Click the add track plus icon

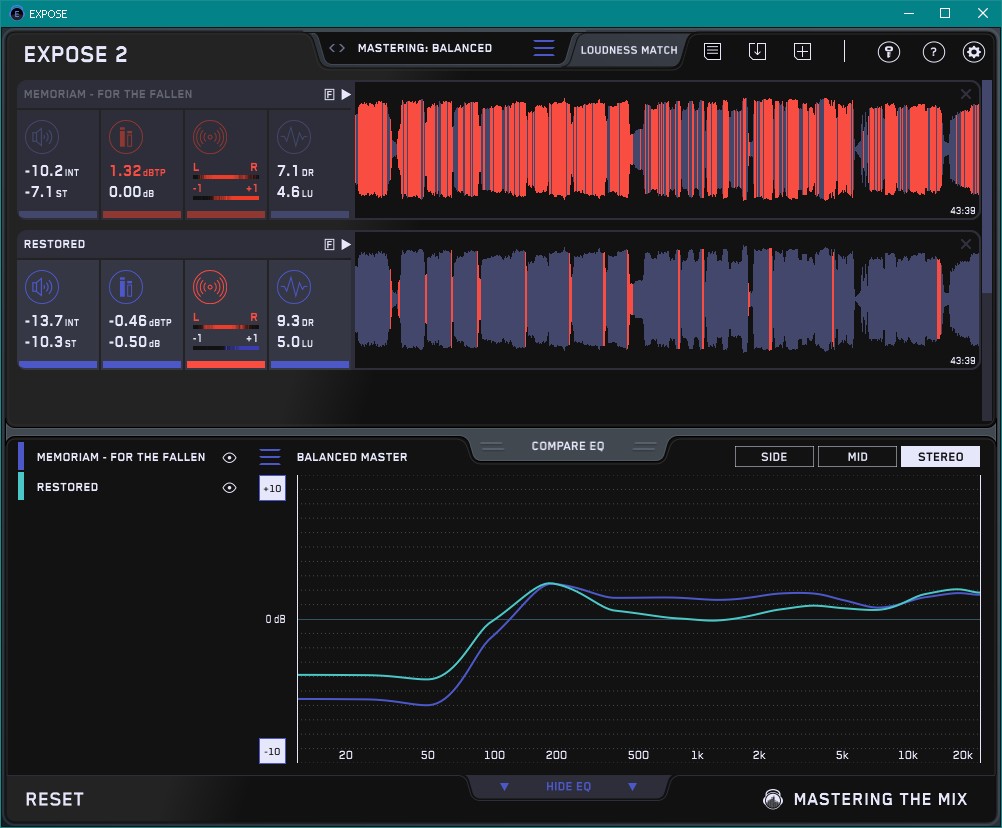802,51
